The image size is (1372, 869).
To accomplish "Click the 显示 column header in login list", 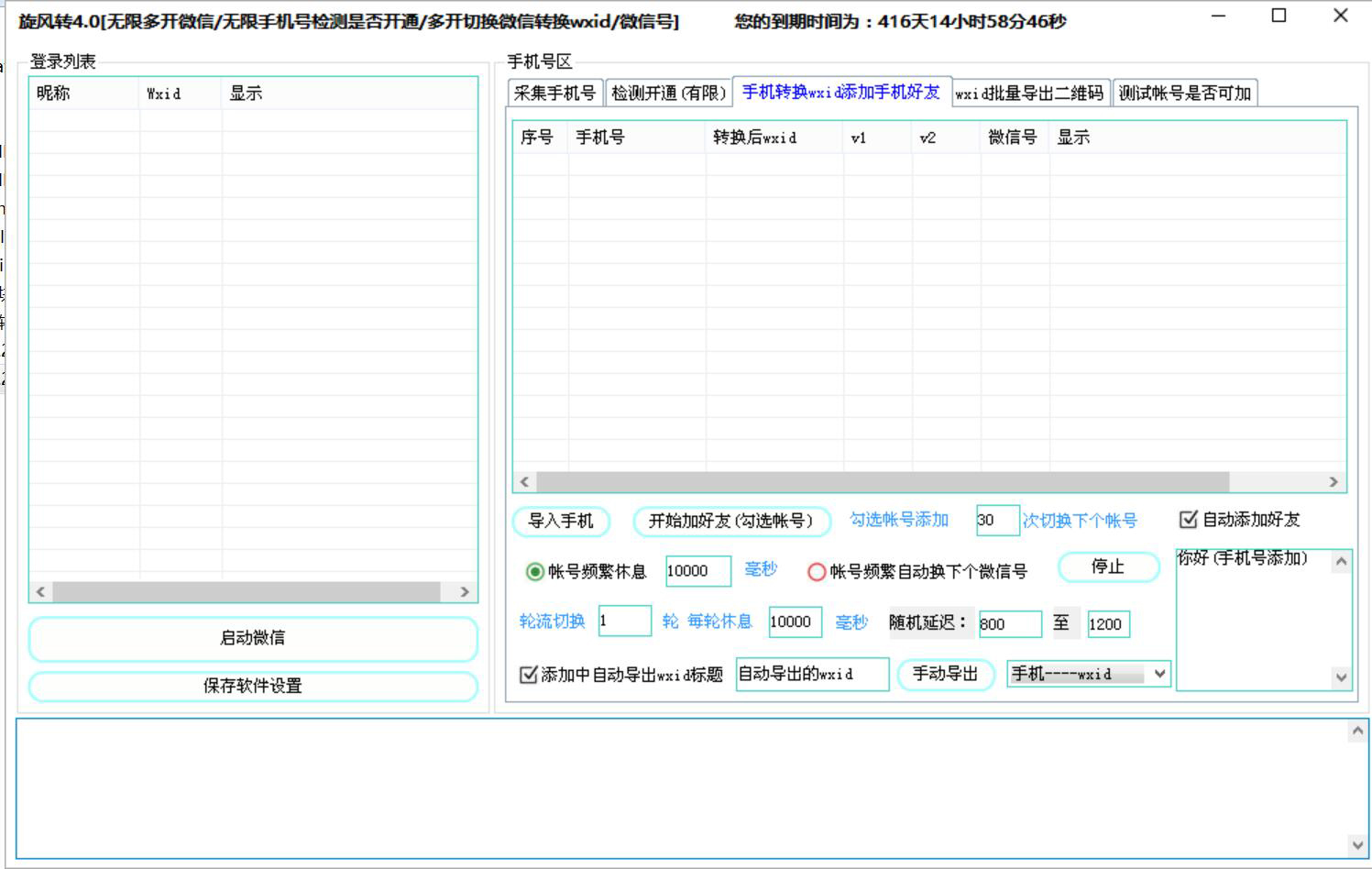I will click(x=348, y=93).
